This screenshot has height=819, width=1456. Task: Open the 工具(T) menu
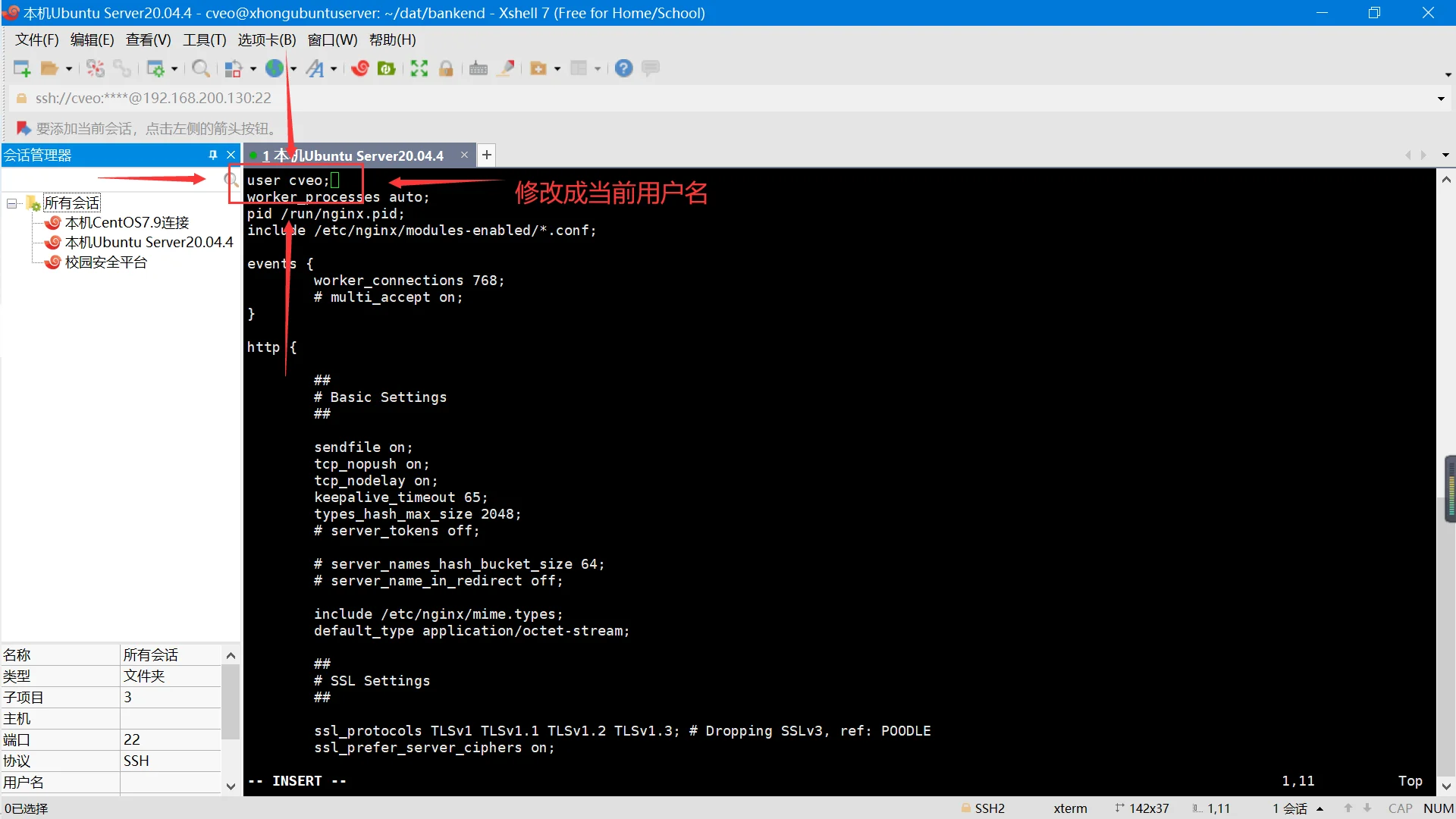click(x=204, y=40)
